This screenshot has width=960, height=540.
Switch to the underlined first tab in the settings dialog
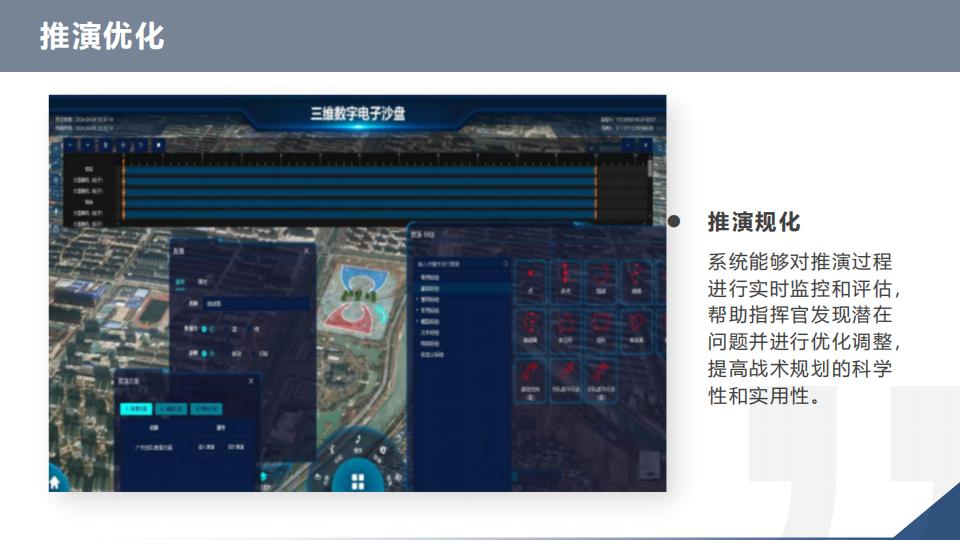tap(181, 282)
